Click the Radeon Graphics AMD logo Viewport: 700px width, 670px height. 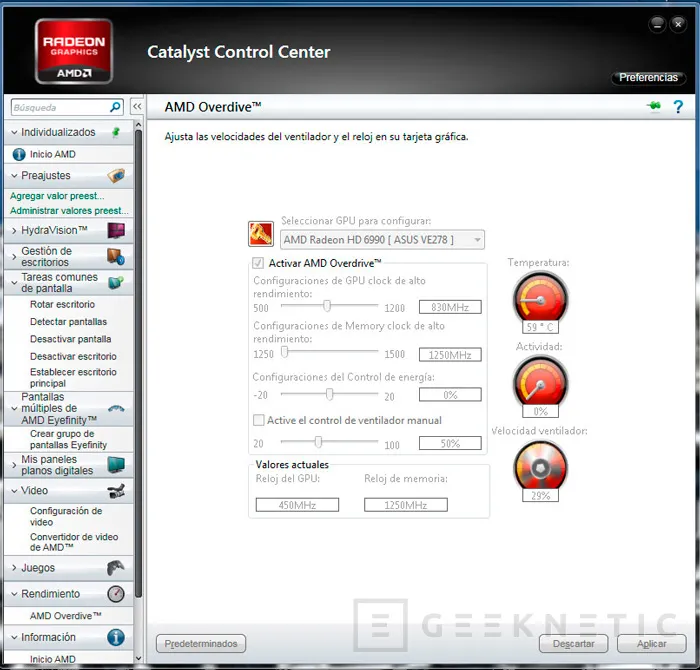74,51
